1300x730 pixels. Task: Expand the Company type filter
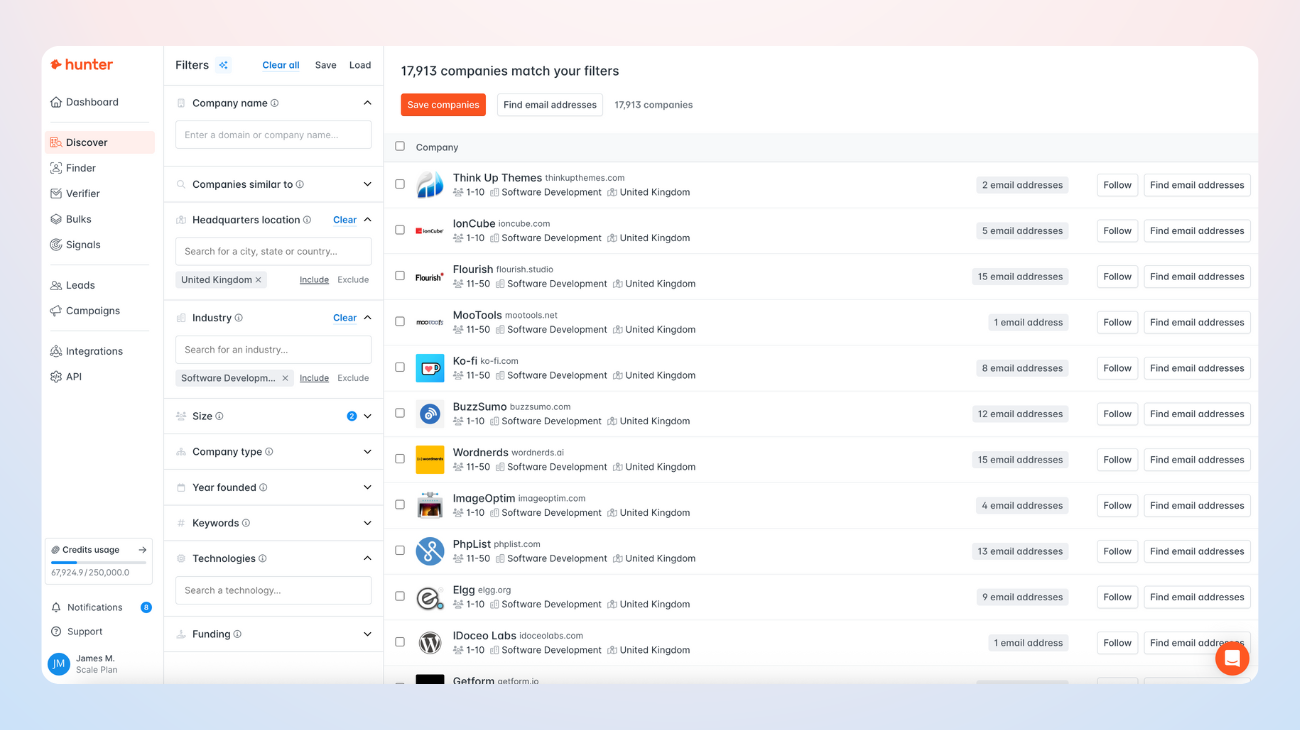(x=367, y=452)
